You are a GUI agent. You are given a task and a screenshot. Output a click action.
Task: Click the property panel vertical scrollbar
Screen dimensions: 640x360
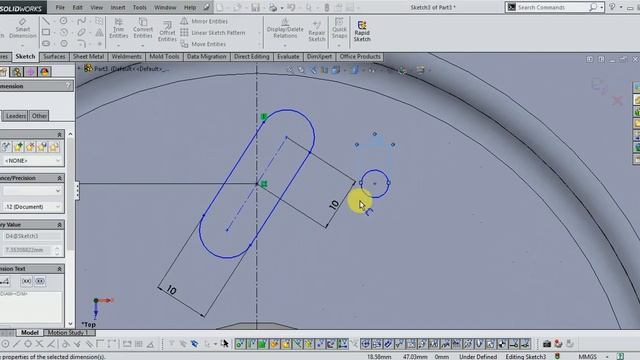[70, 229]
